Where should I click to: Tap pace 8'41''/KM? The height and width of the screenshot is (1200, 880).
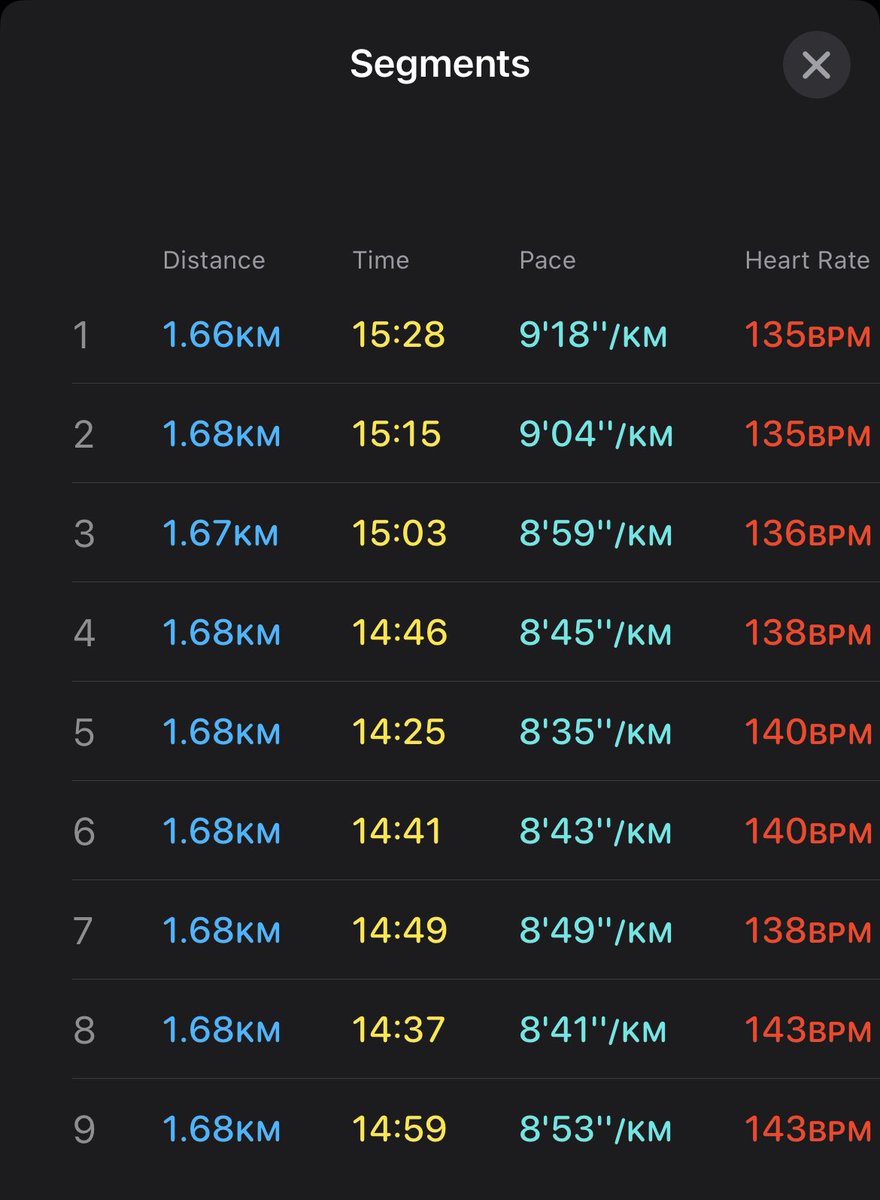click(x=593, y=1029)
